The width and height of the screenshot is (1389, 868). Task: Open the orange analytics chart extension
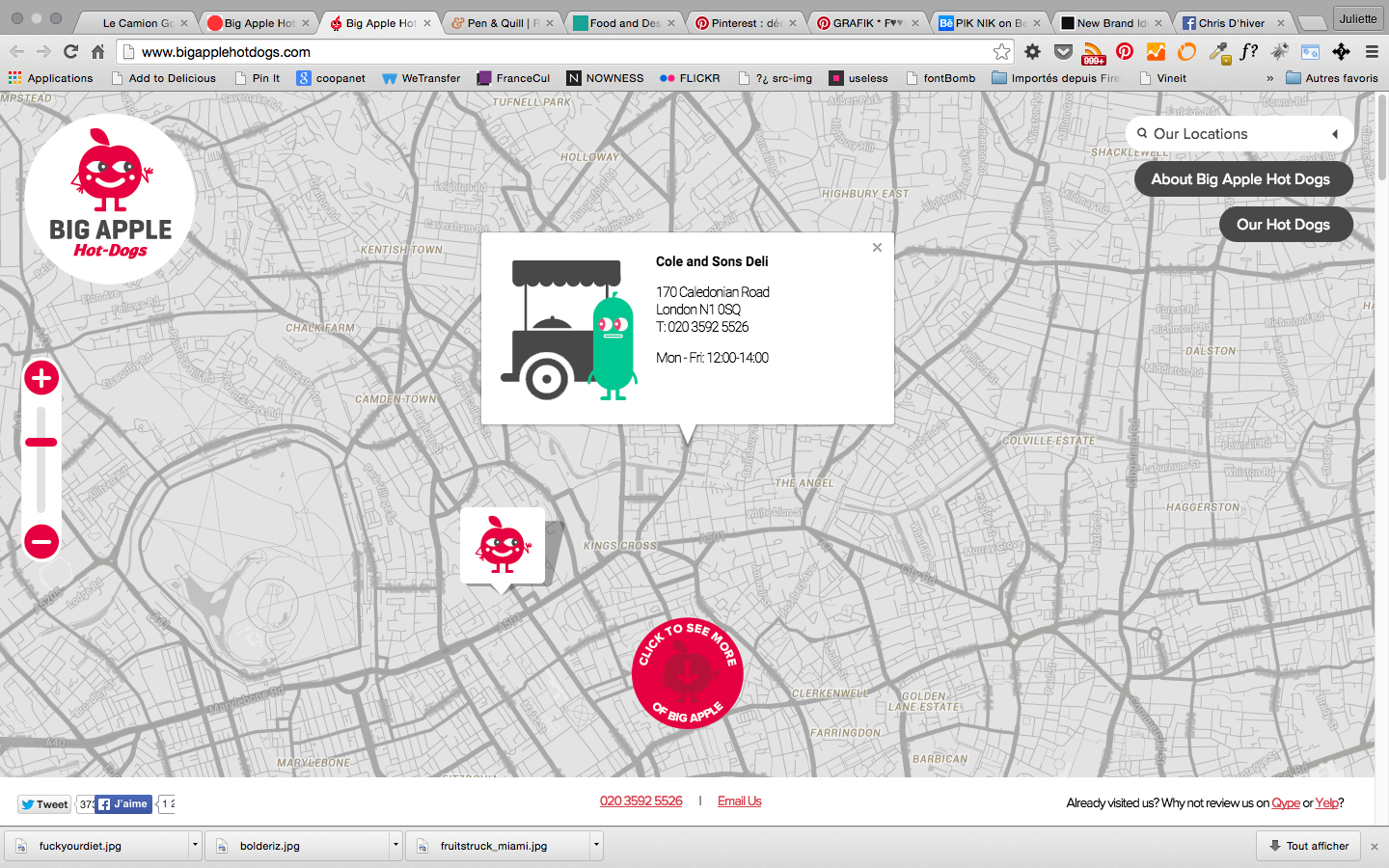(x=1156, y=52)
